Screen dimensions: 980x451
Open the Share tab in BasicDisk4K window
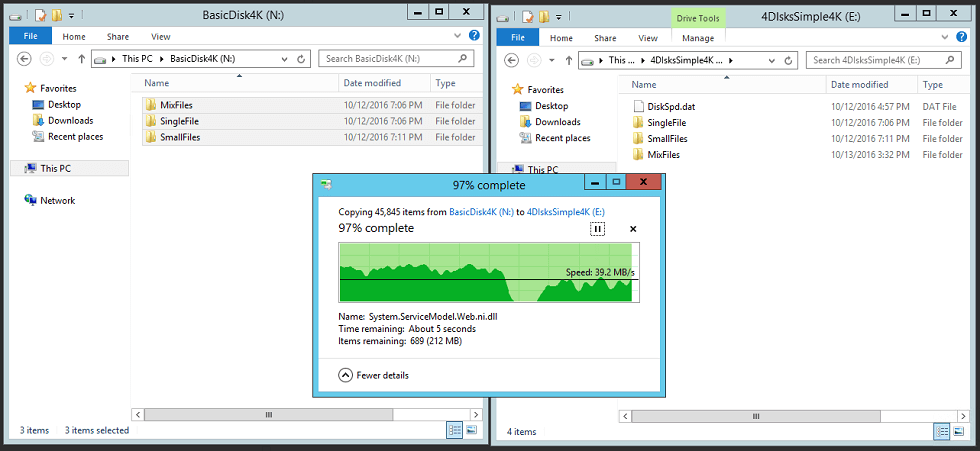tap(117, 38)
